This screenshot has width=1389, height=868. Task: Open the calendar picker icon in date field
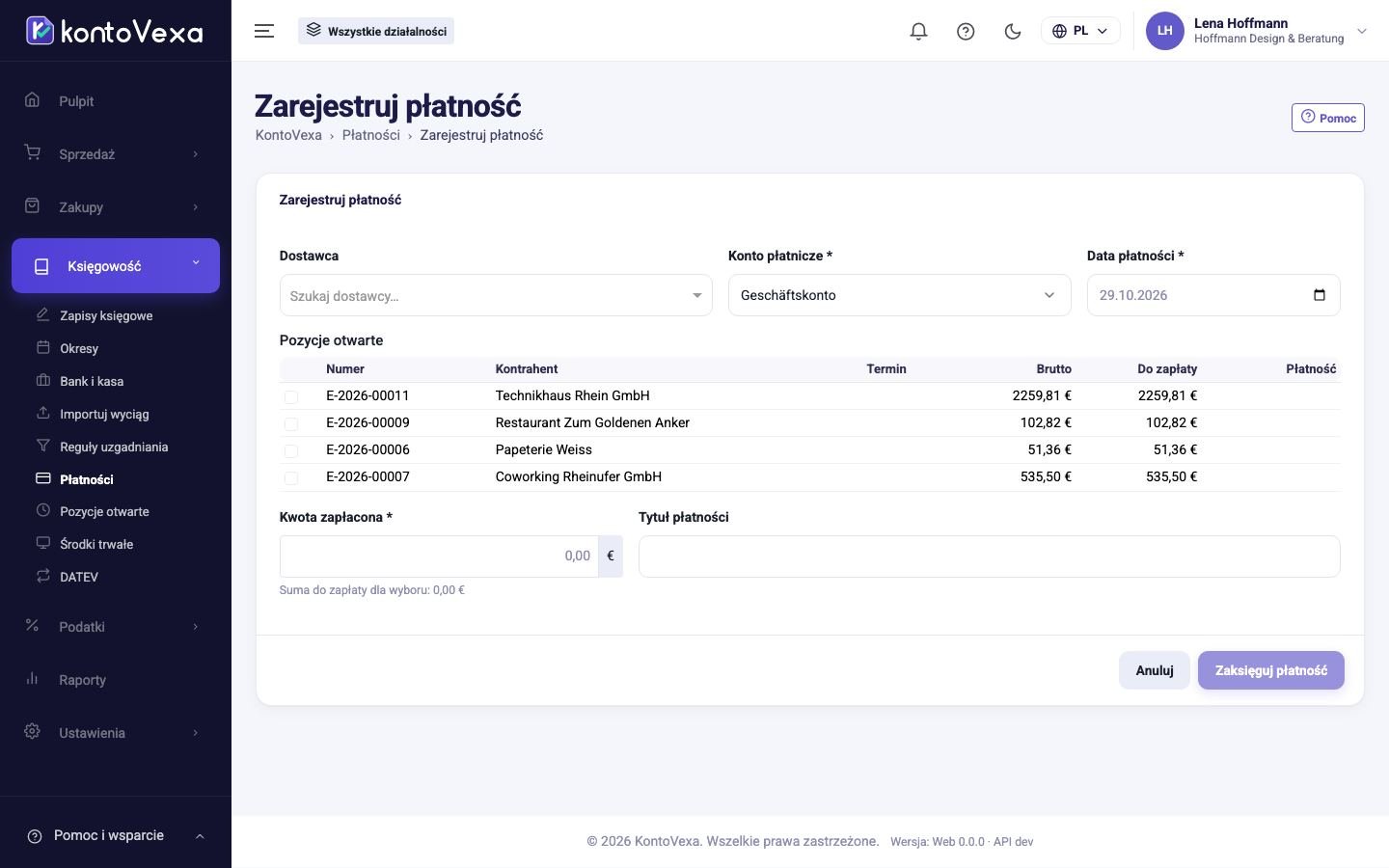pyautogui.click(x=1320, y=295)
